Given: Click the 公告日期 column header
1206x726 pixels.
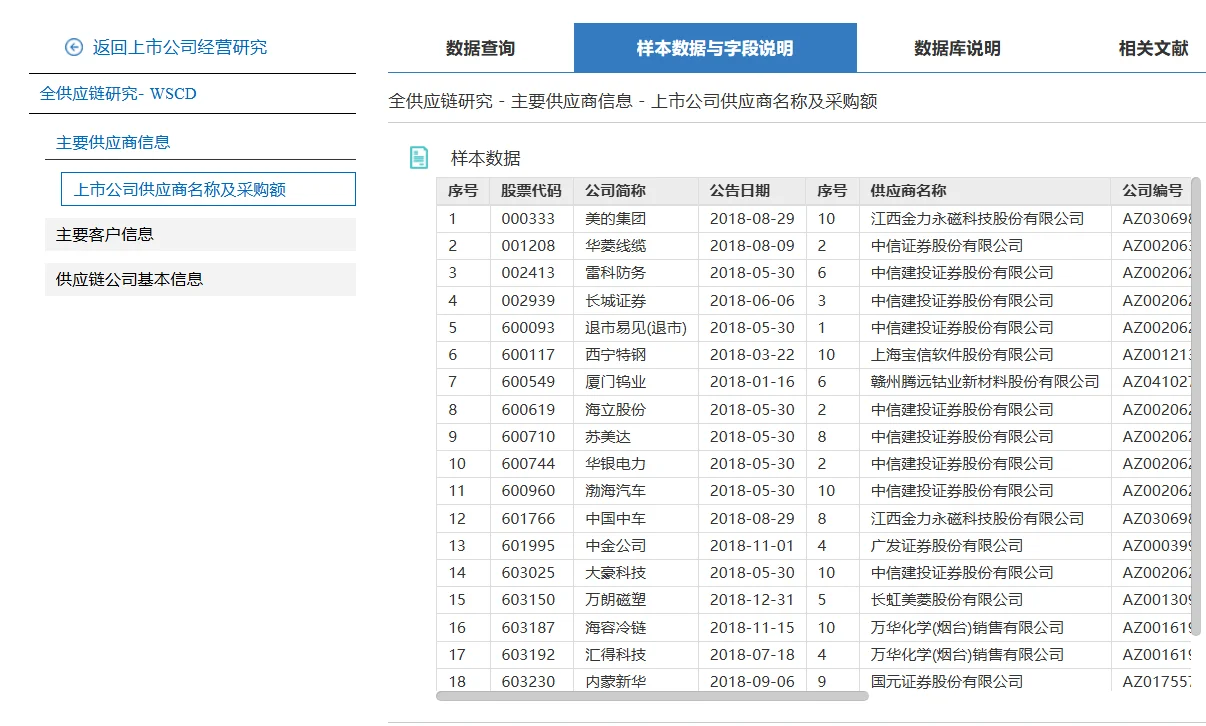Looking at the screenshot, I should click(x=742, y=190).
